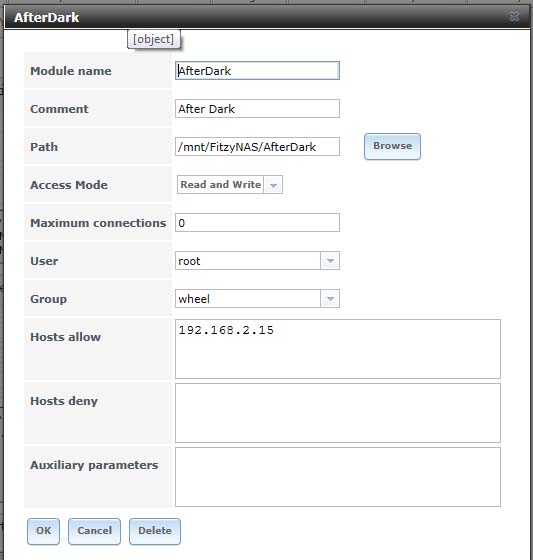Expand the Group dropdown arrow
Viewport: 533px width, 560px height.
pos(330,299)
